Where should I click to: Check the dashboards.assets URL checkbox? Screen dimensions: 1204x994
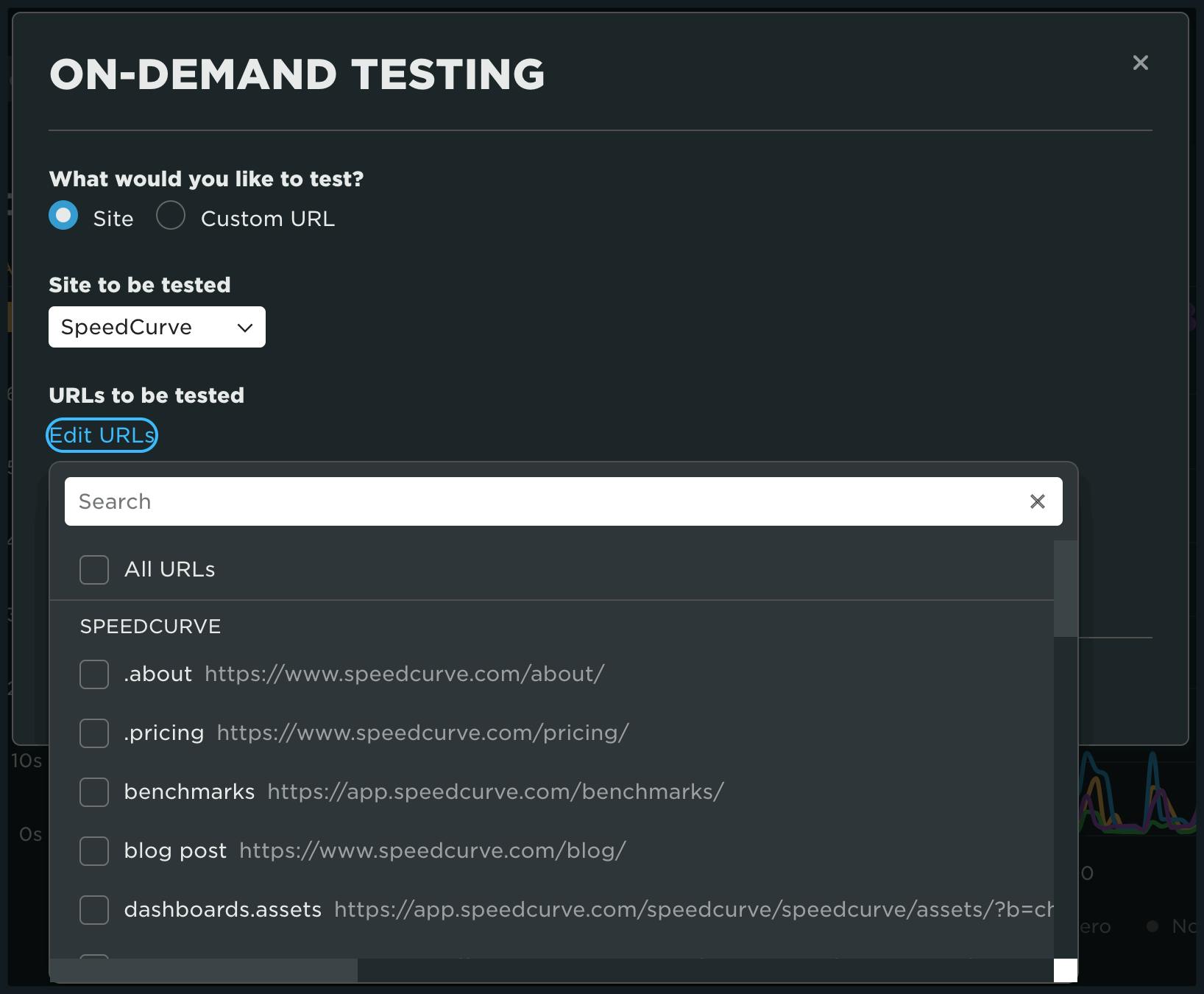click(93, 910)
